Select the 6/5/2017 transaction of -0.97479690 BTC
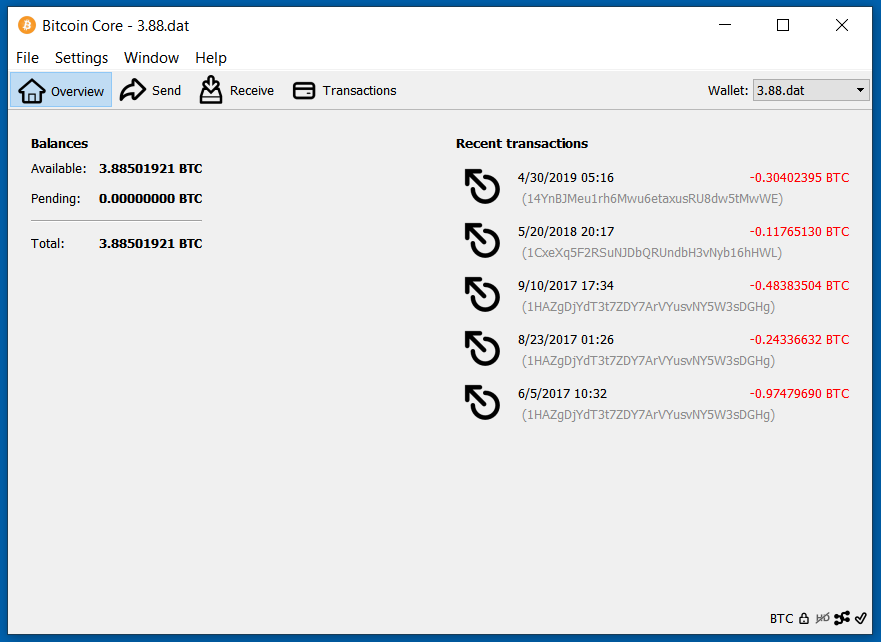The height and width of the screenshot is (642, 881). click(650, 404)
